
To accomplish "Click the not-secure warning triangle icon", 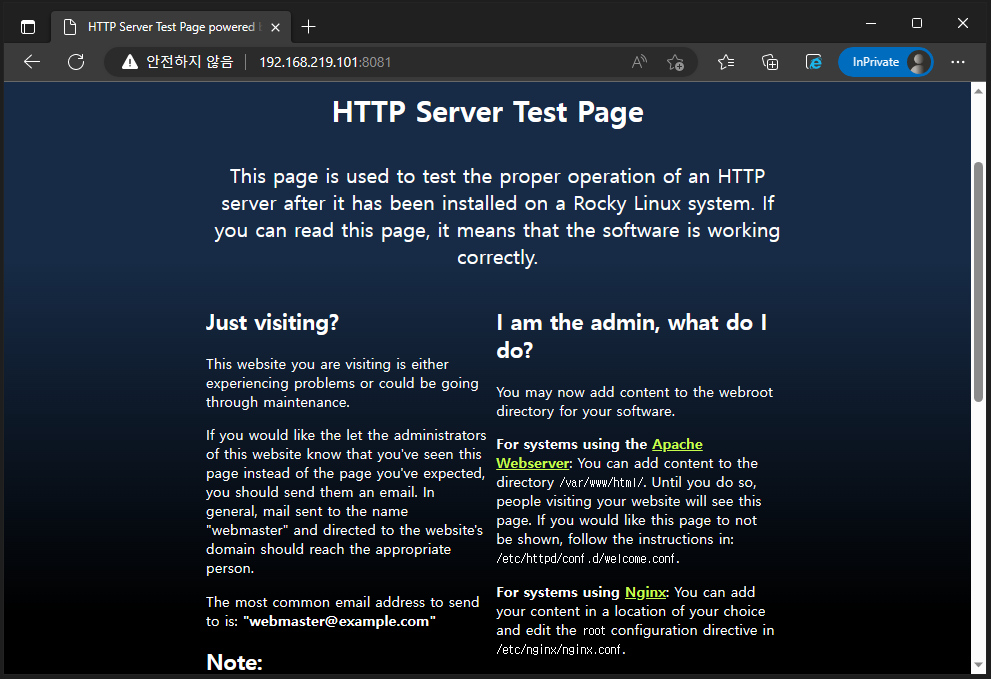I will point(130,62).
